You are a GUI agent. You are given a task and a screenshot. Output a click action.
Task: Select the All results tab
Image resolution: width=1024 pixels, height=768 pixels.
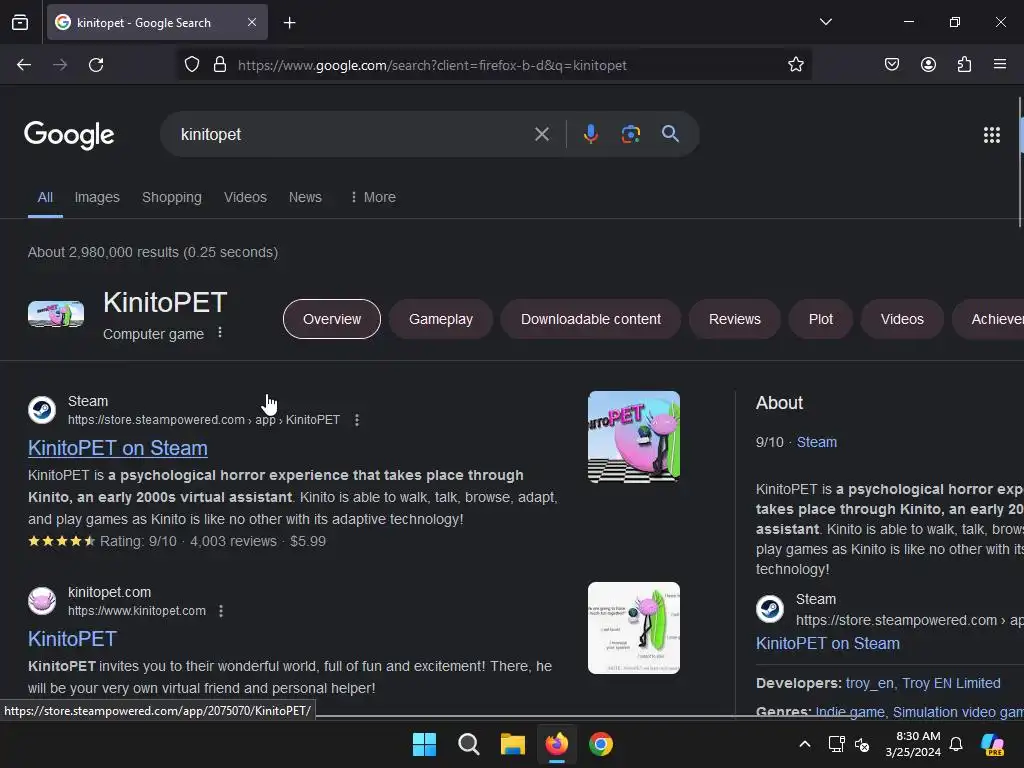click(x=45, y=197)
